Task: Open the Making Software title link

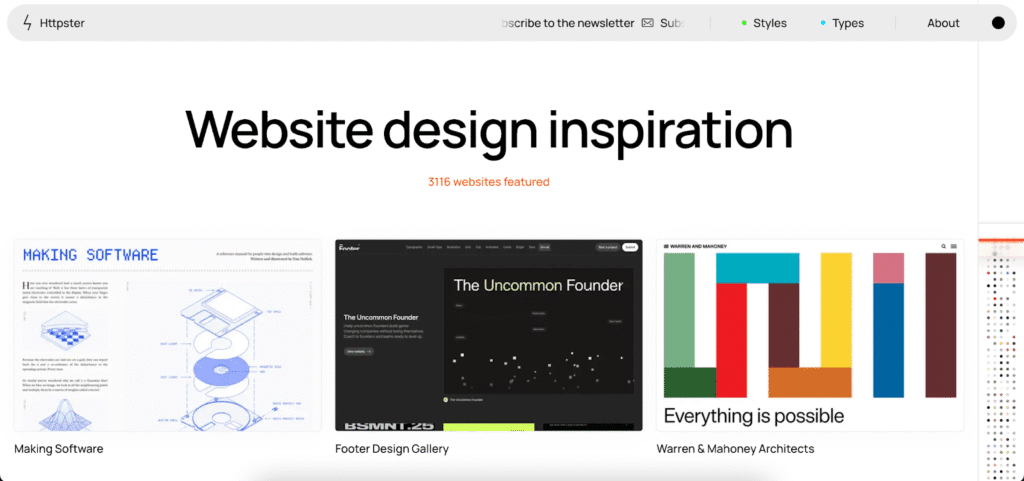Action: coord(58,449)
